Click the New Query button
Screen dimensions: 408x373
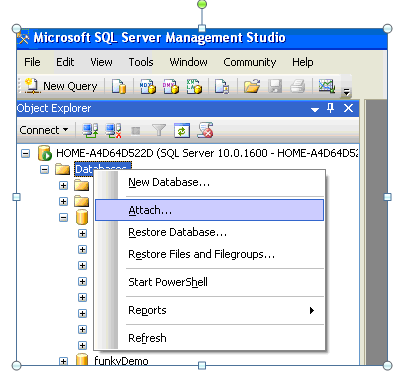(62, 86)
